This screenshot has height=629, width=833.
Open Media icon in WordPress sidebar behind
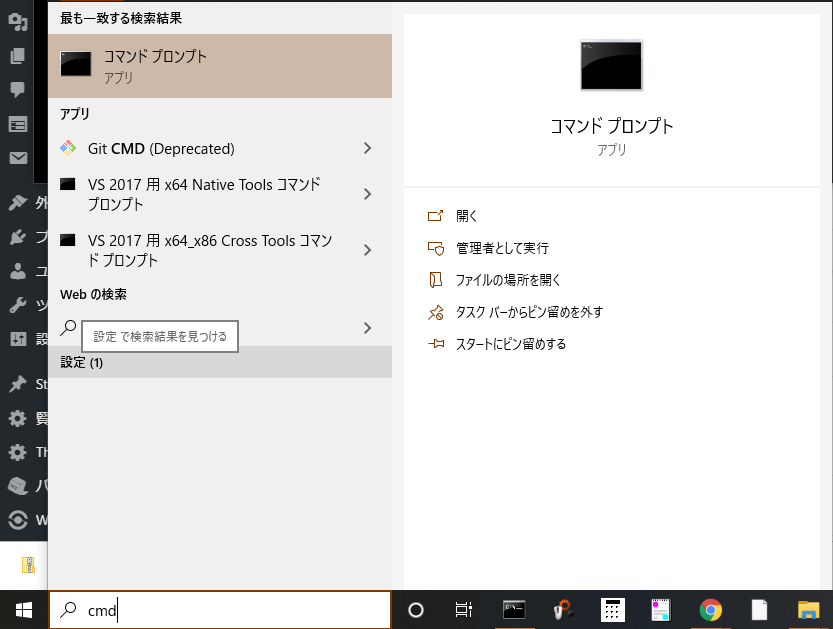tap(18, 22)
